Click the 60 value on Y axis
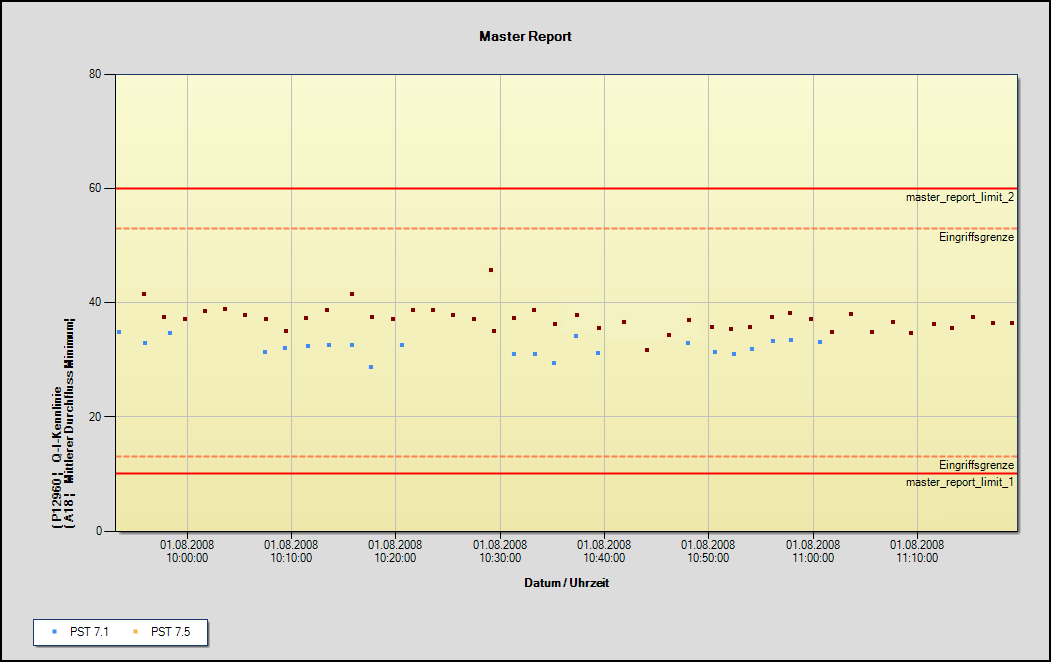Image resolution: width=1051 pixels, height=662 pixels. point(96,188)
